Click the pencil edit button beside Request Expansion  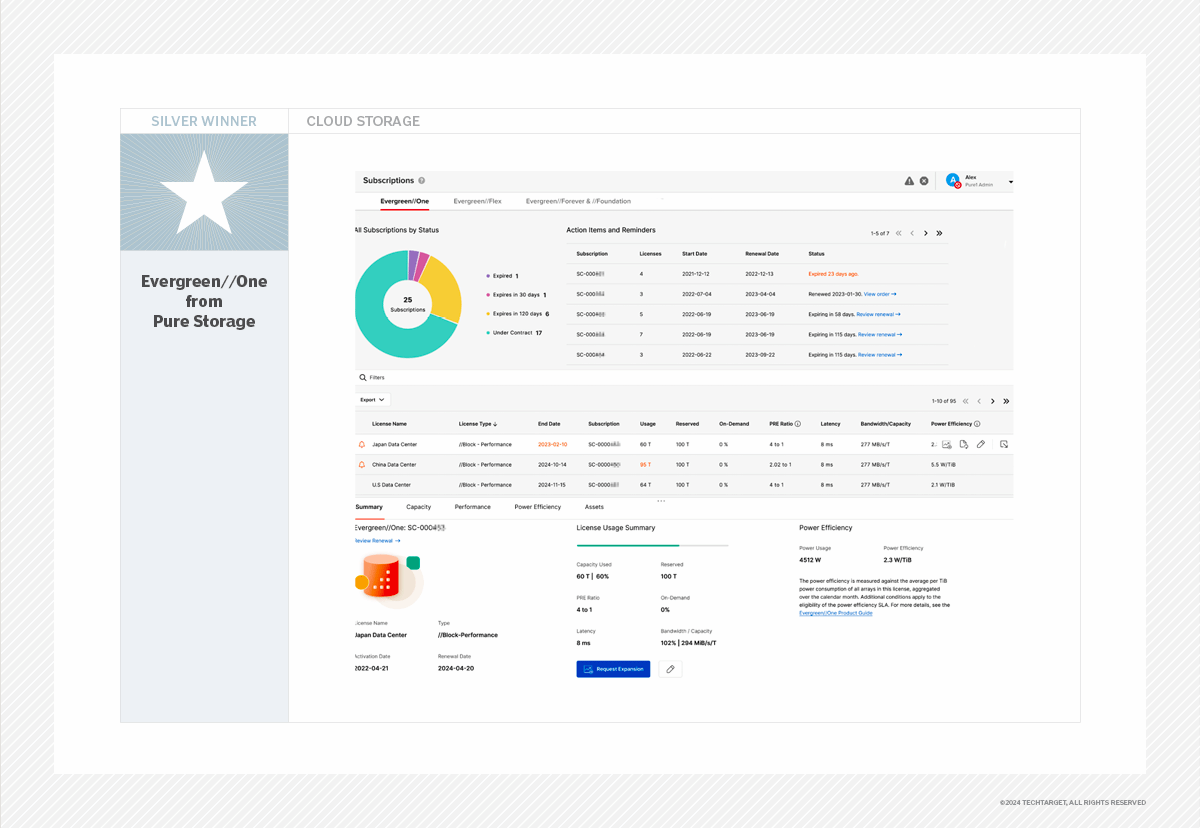coord(670,669)
